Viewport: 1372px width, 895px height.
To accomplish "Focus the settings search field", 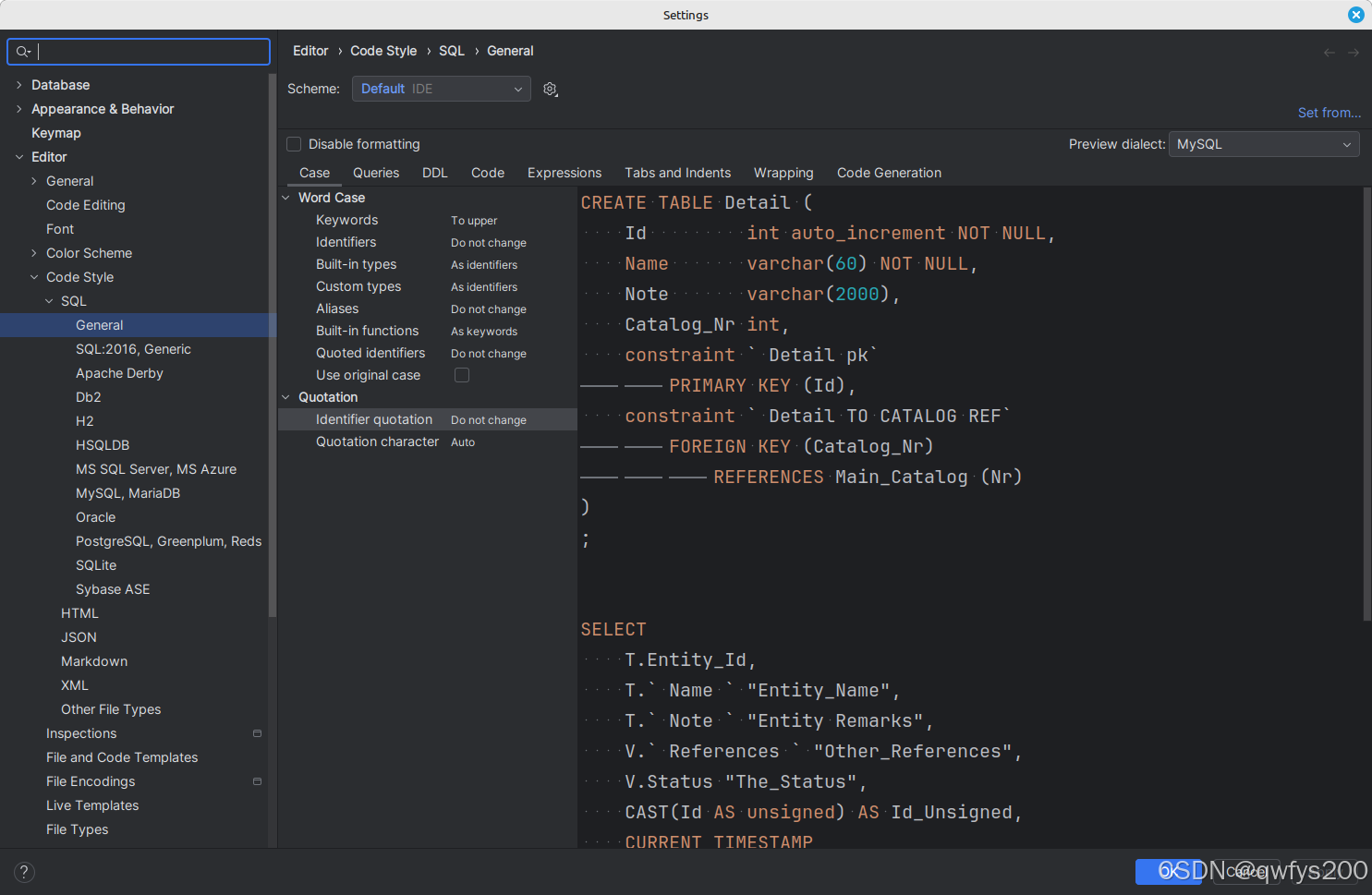I will click(139, 52).
